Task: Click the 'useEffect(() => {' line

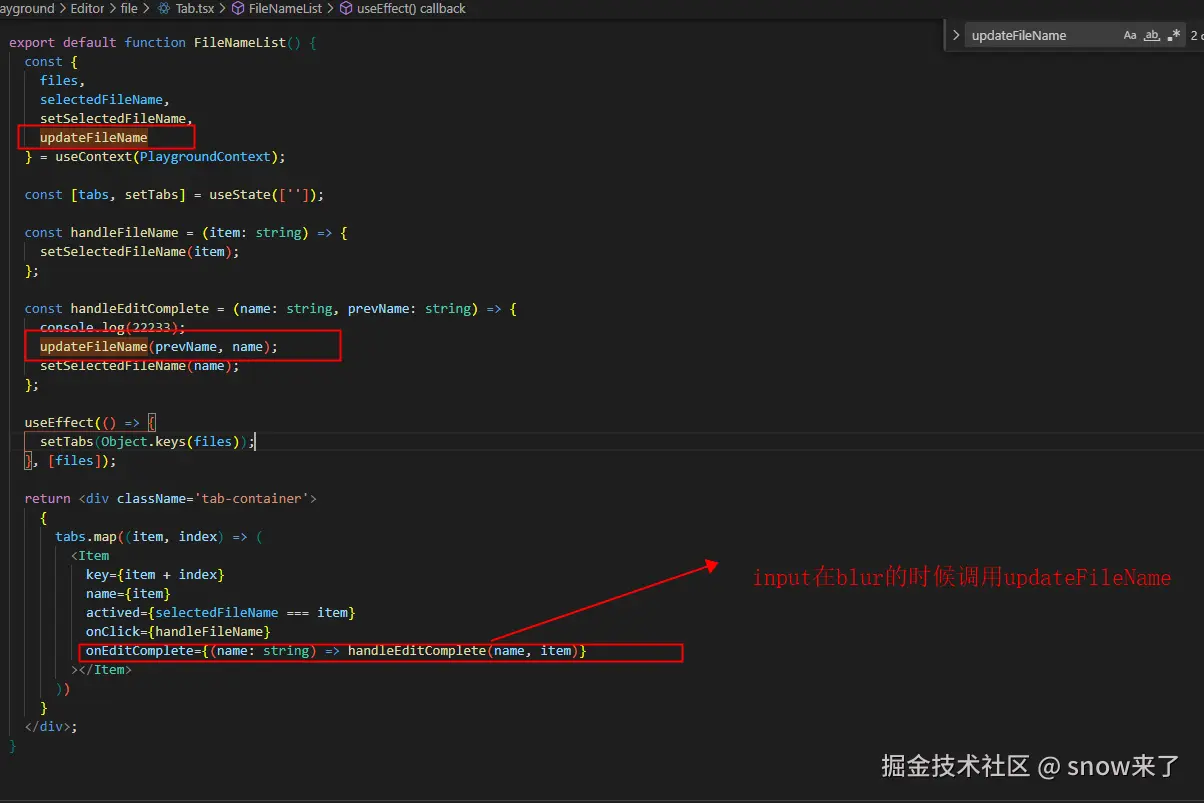Action: pos(90,422)
